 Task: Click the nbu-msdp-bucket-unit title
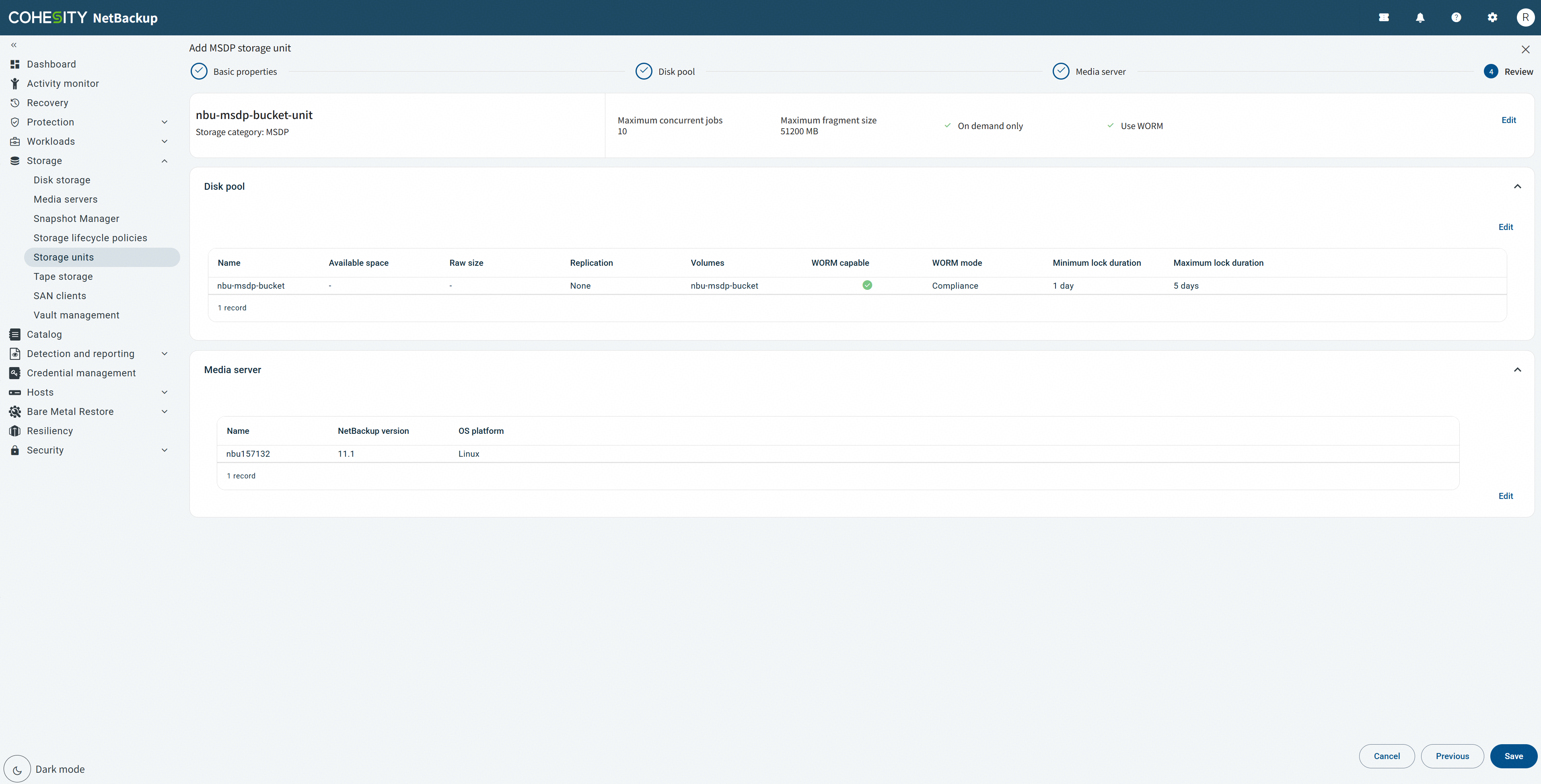(254, 115)
